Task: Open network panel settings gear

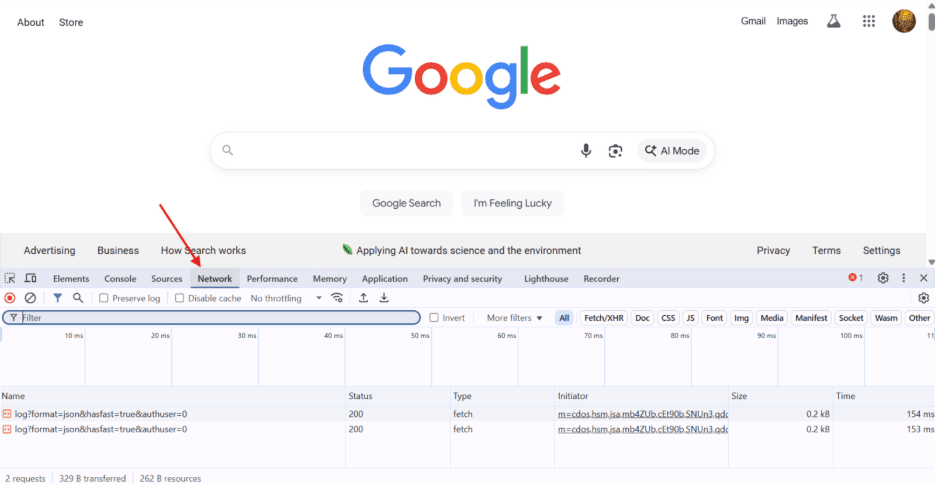Action: 923,298
